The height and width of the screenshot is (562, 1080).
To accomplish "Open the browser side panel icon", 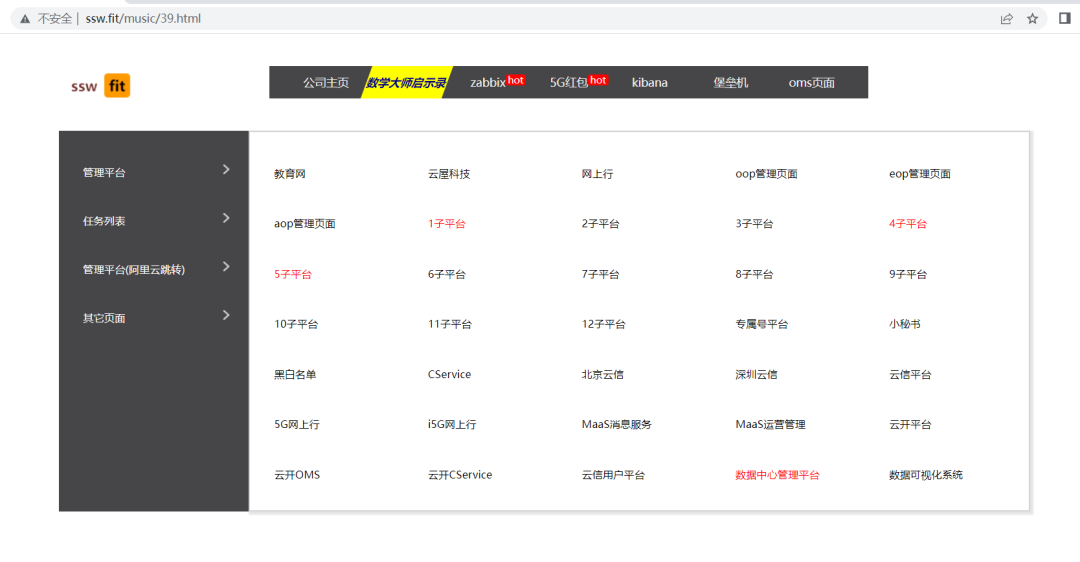I will pyautogui.click(x=1064, y=19).
